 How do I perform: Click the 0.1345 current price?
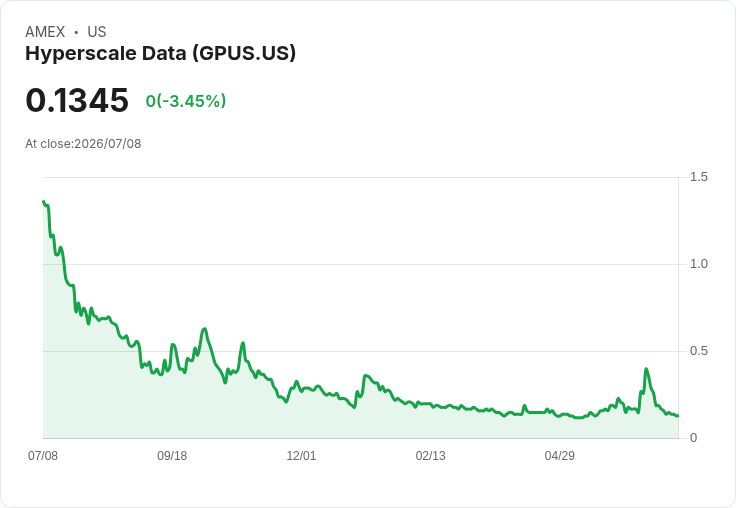tap(77, 100)
